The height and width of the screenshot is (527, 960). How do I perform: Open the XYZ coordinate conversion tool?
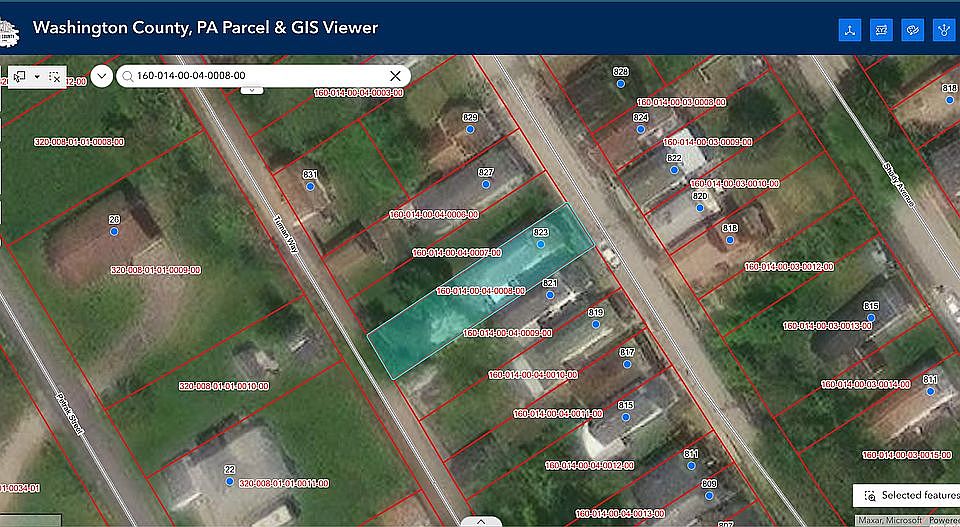(881, 30)
